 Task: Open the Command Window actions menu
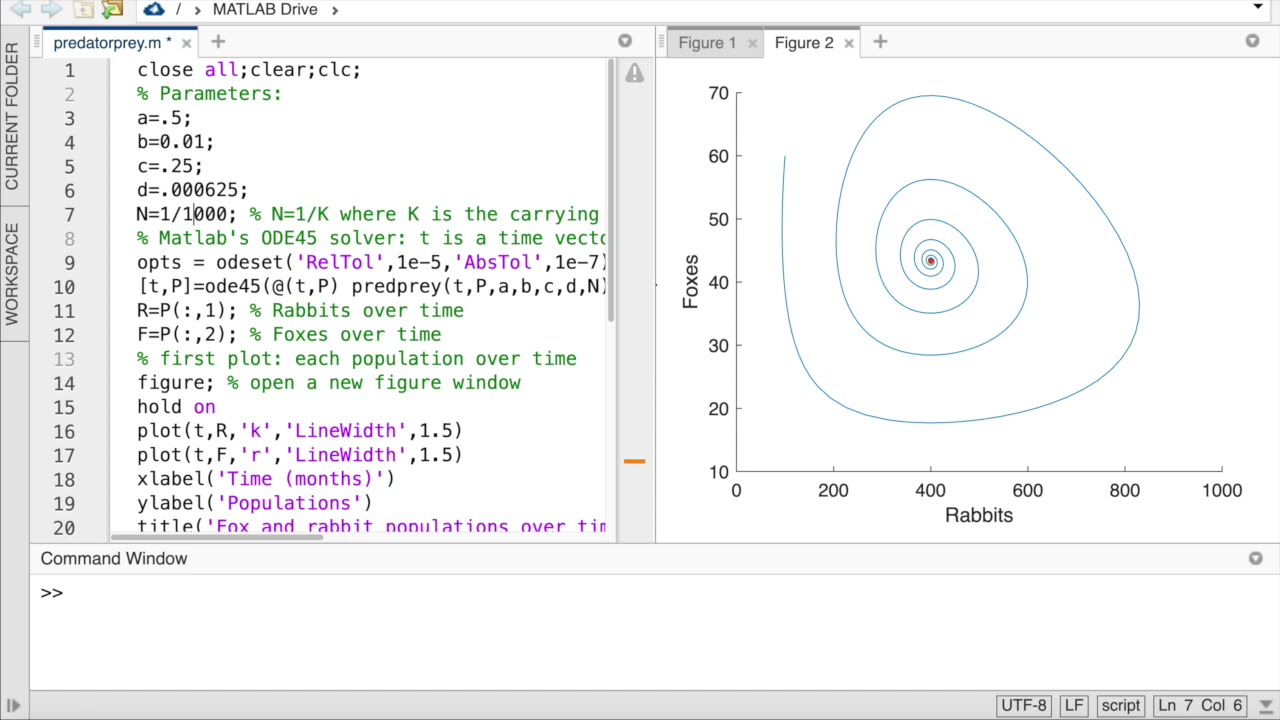click(x=1256, y=558)
